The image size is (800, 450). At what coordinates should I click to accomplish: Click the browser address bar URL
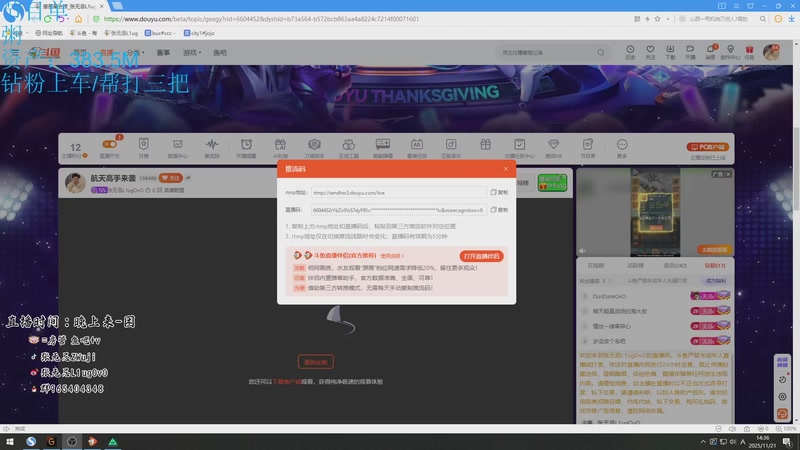tap(261, 19)
